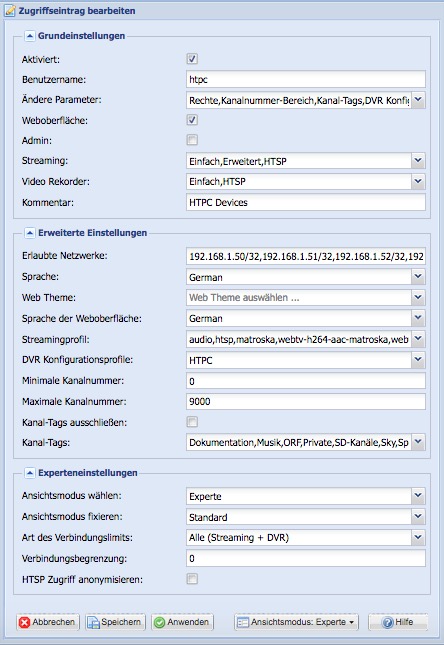
Task: Collapse the Experteneinstellungen section arrow icon
Action: click(x=30, y=473)
